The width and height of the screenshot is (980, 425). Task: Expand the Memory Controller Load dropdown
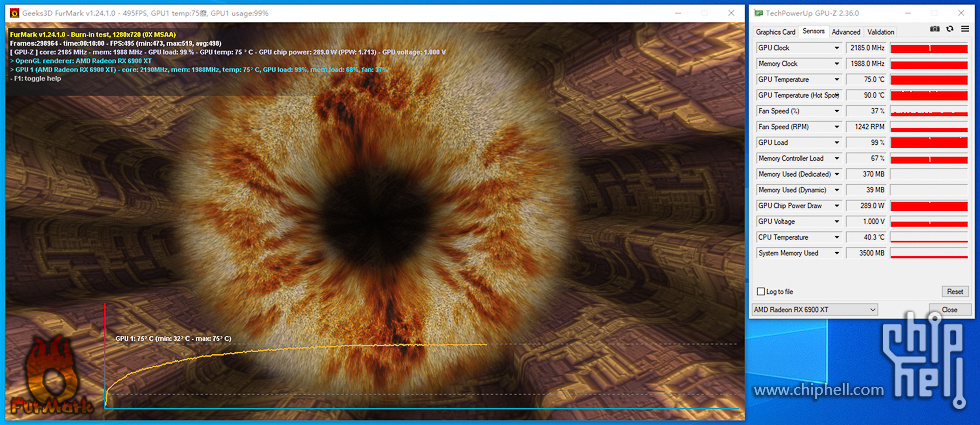click(x=836, y=158)
